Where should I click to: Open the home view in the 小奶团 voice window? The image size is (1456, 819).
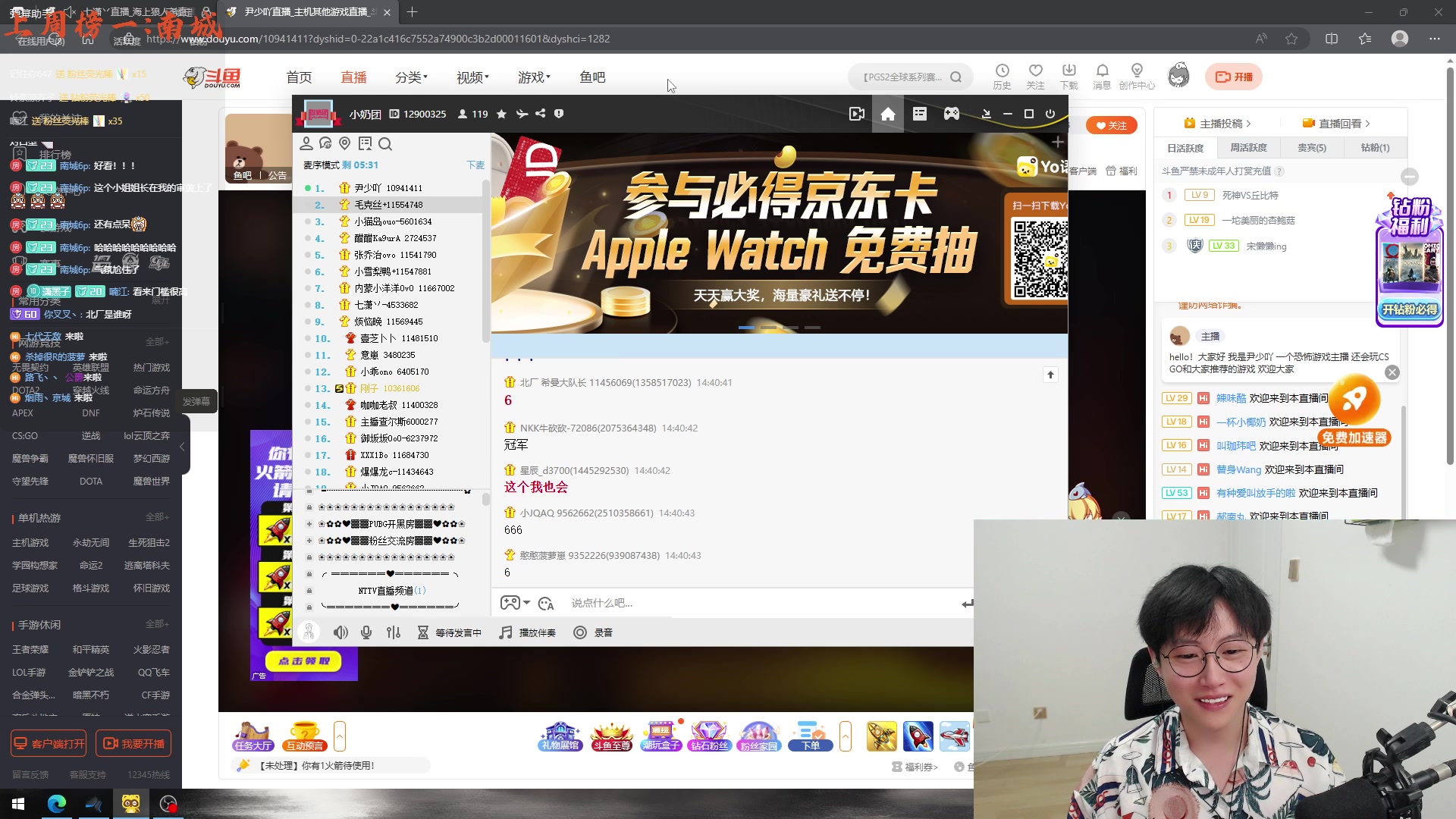click(x=888, y=114)
